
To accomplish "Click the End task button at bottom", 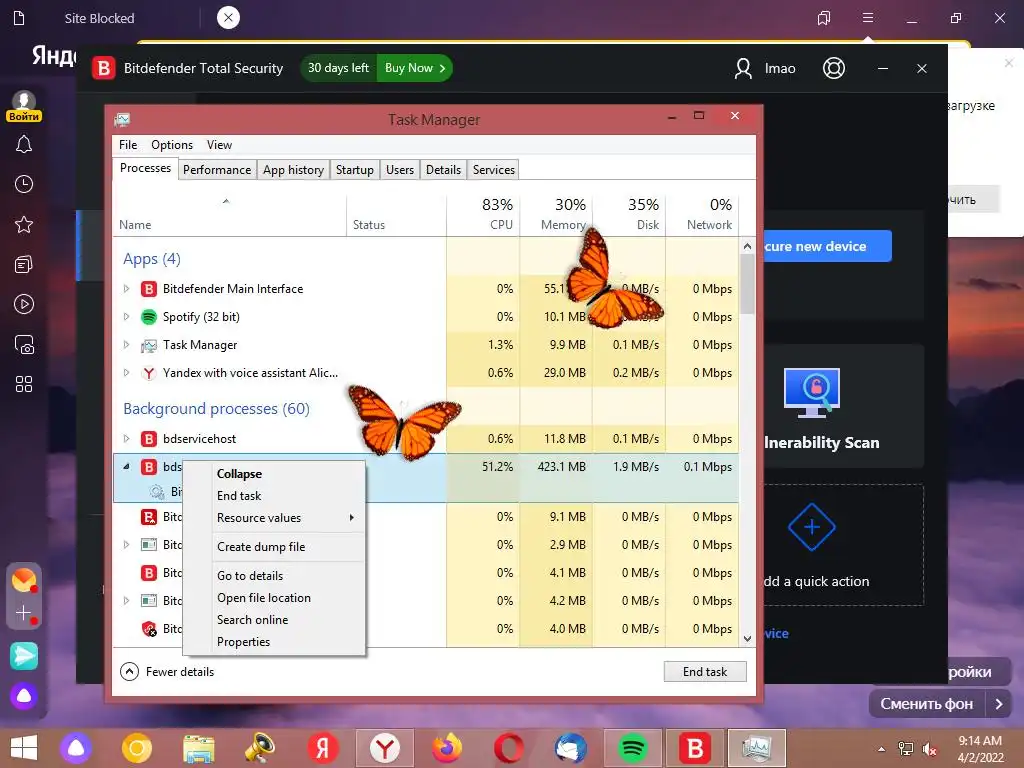I will point(705,671).
